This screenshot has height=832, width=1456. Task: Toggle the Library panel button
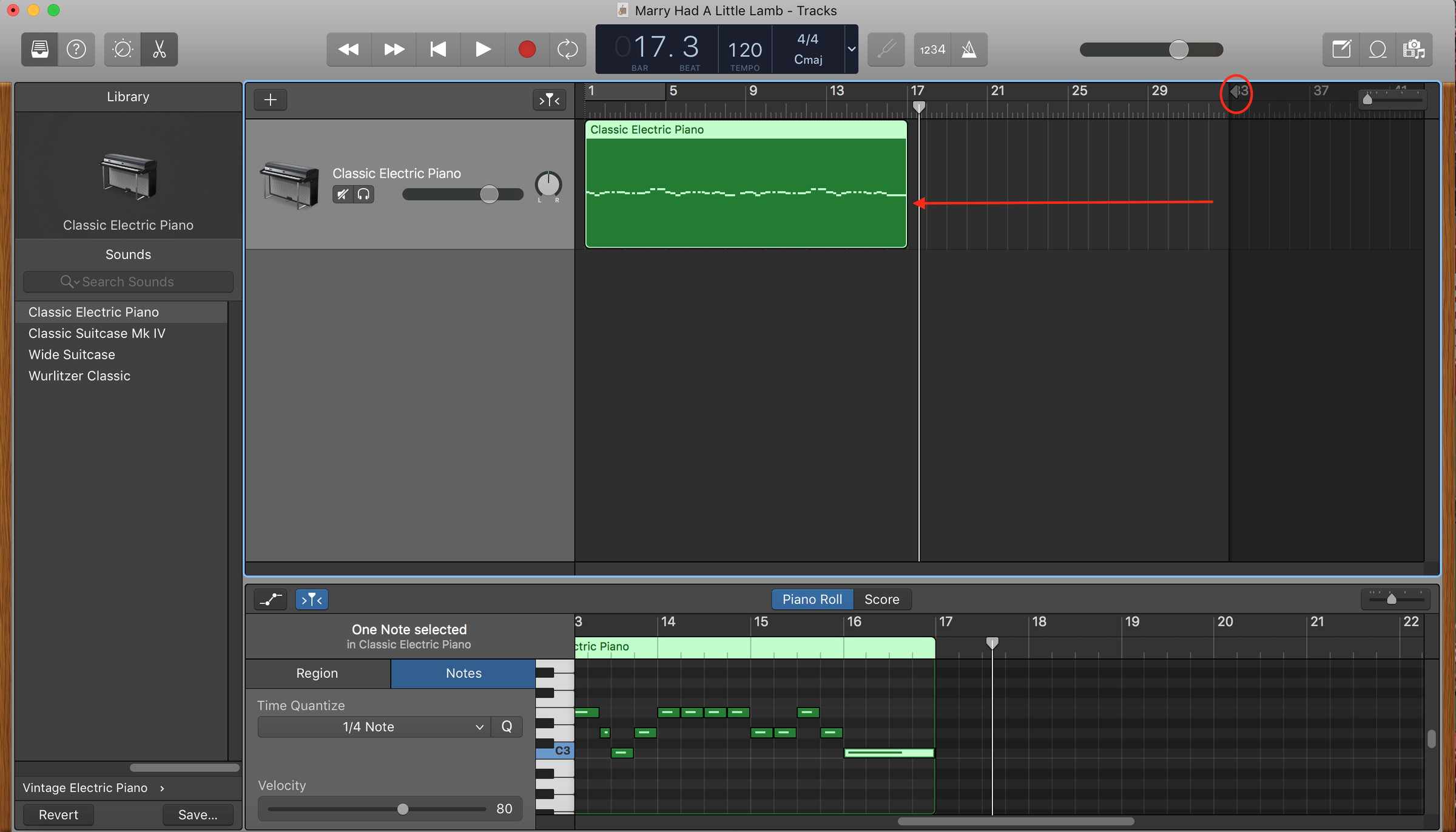tap(40, 49)
